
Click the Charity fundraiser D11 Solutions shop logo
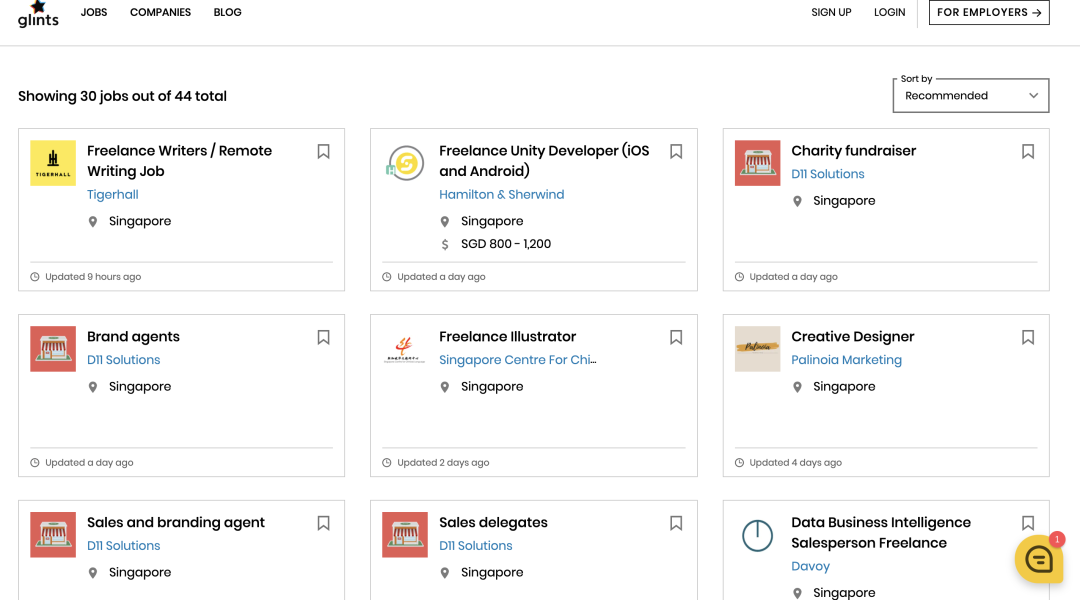(758, 163)
